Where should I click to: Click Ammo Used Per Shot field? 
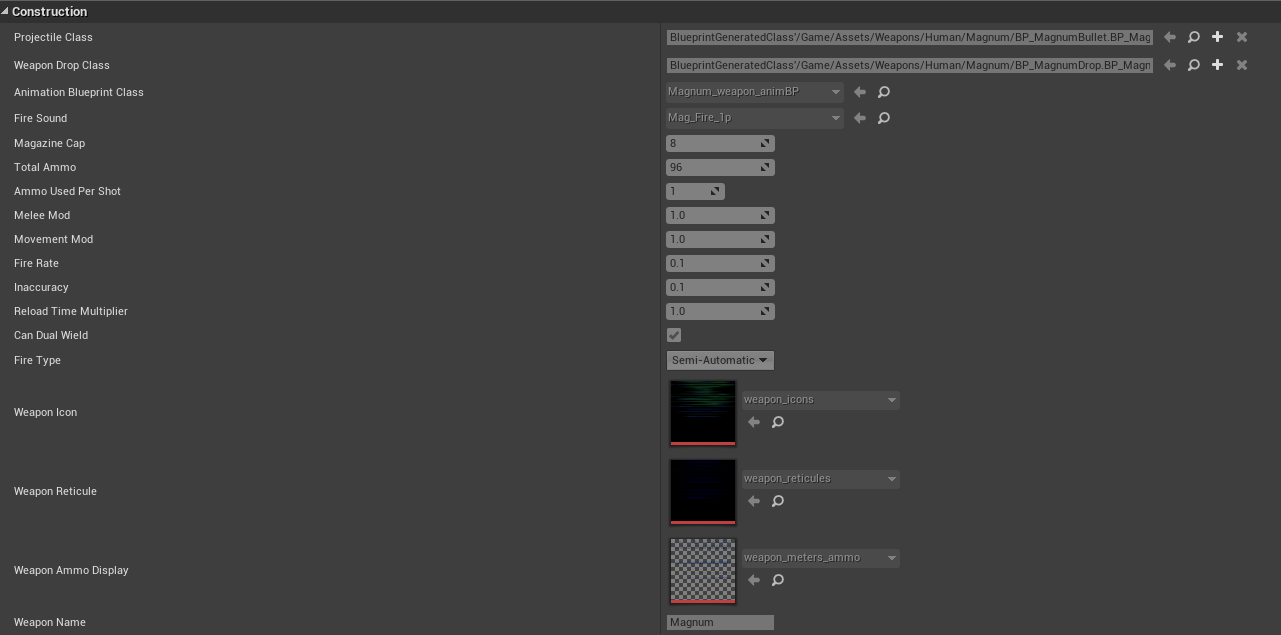pos(695,191)
